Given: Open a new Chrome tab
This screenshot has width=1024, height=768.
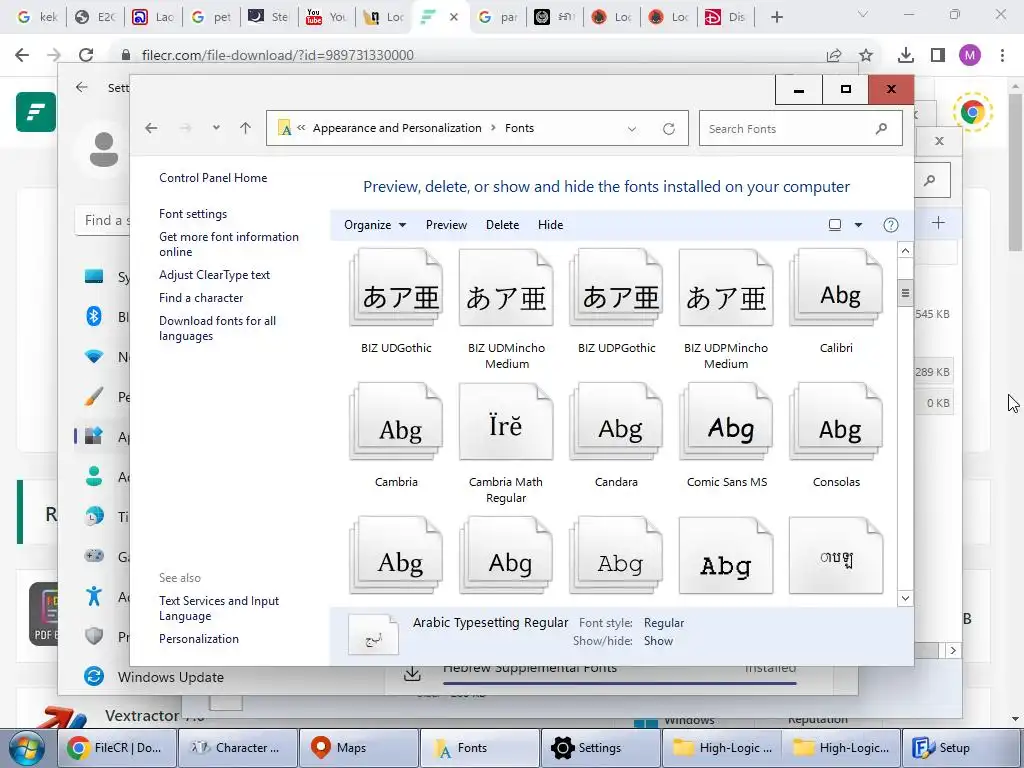Looking at the screenshot, I should pyautogui.click(x=776, y=17).
